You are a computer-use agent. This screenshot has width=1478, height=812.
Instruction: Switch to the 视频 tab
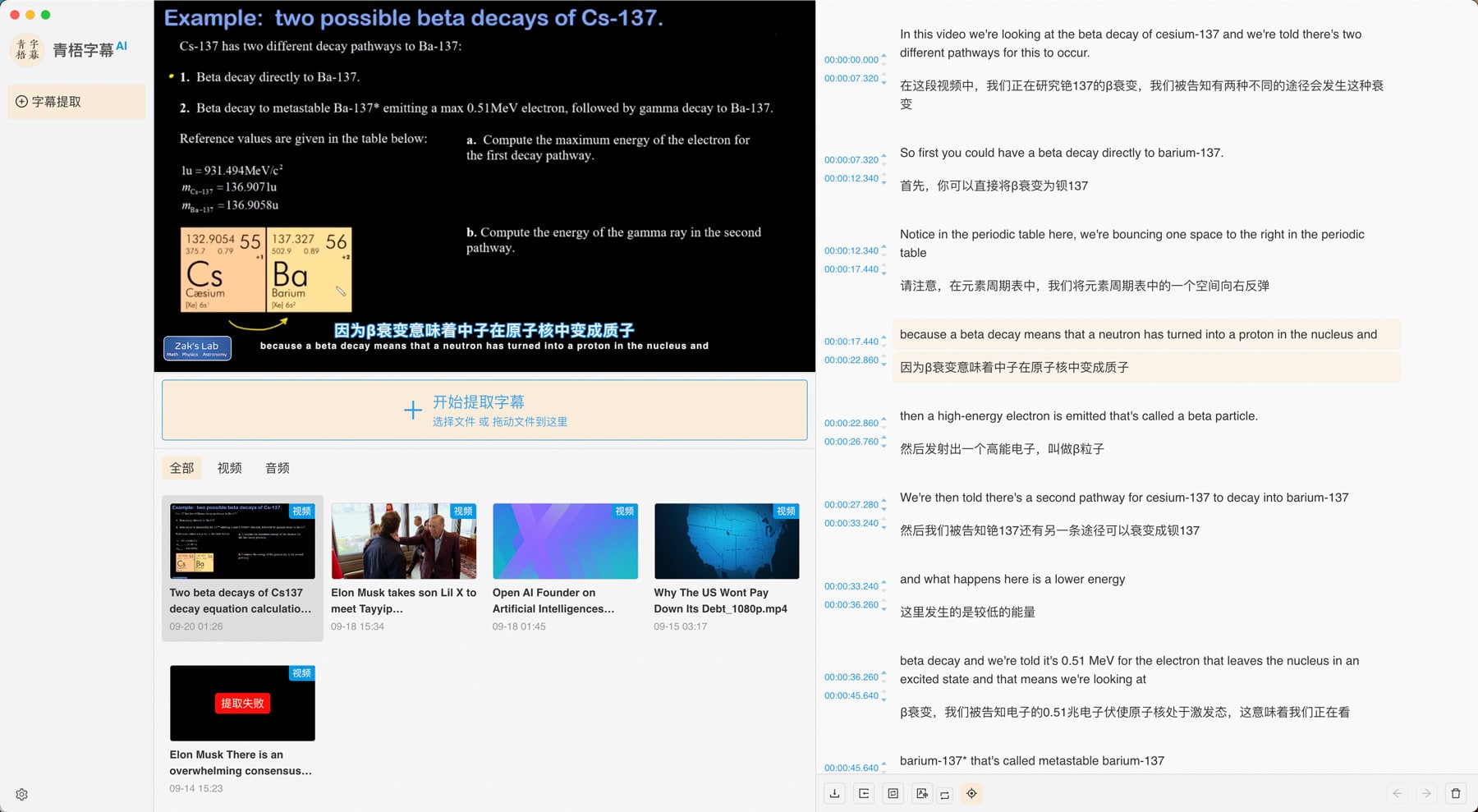[229, 468]
